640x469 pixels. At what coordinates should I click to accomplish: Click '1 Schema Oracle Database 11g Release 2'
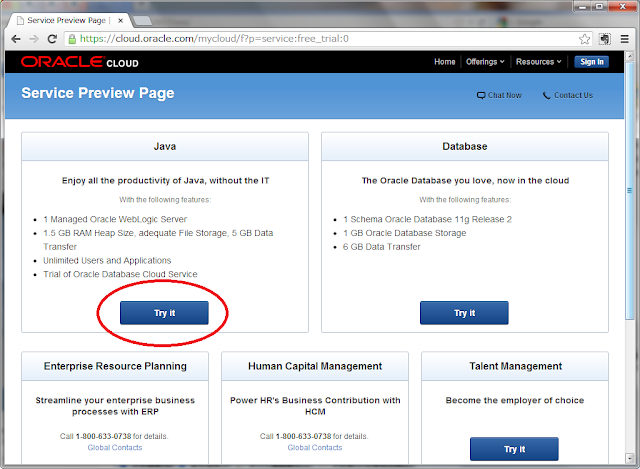click(x=427, y=220)
